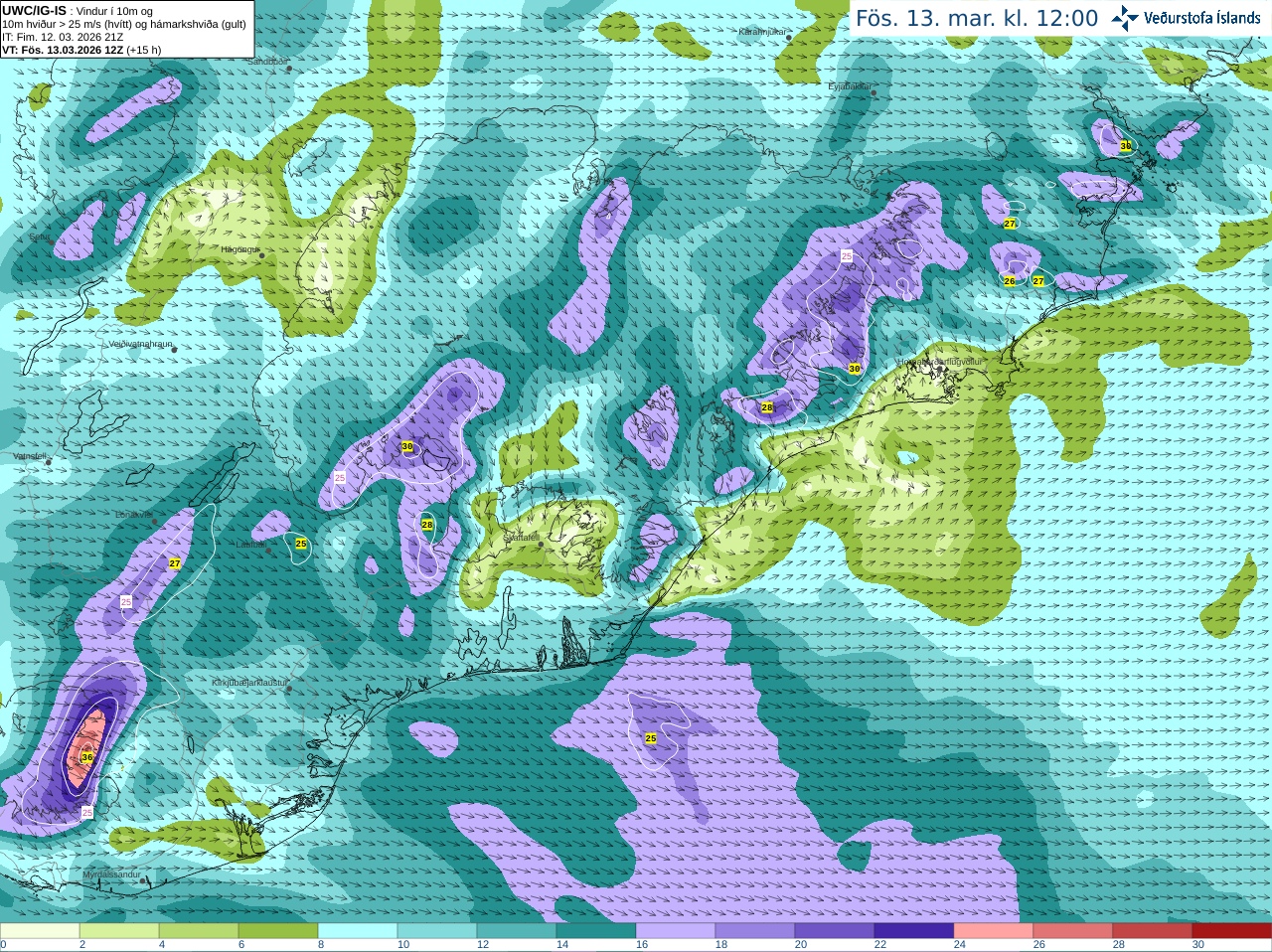Screen dimensions: 1272x952
Task: Select the 14–16 m/s dark teal legend swatch
Action: [x=596, y=931]
